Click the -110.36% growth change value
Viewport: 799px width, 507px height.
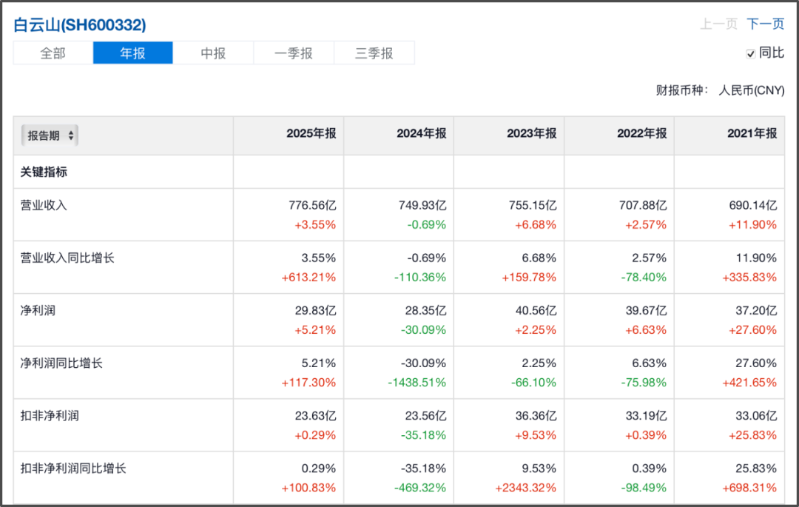click(x=420, y=278)
